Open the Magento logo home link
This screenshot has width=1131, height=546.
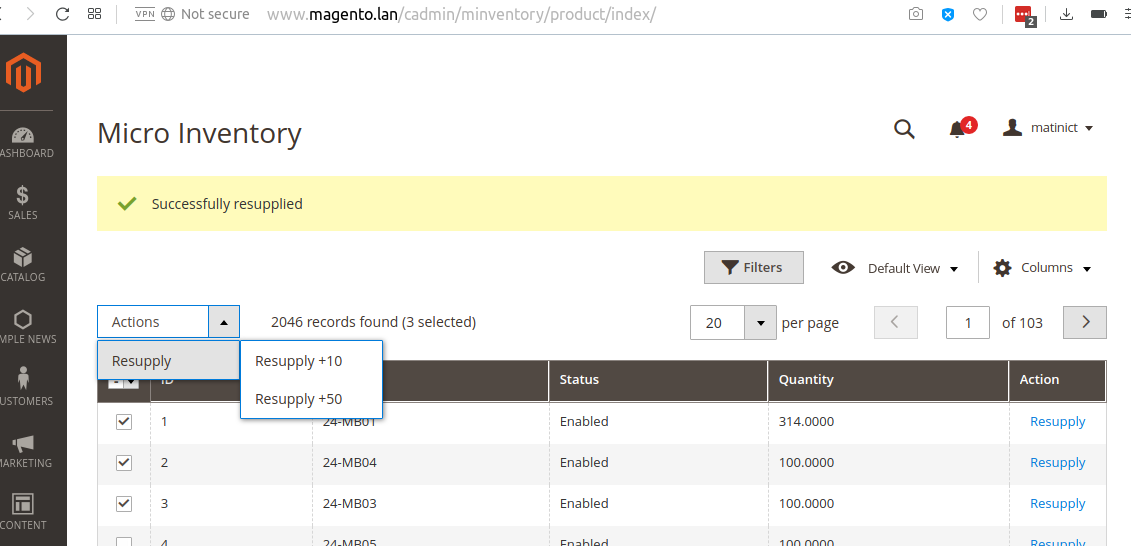[x=24, y=75]
